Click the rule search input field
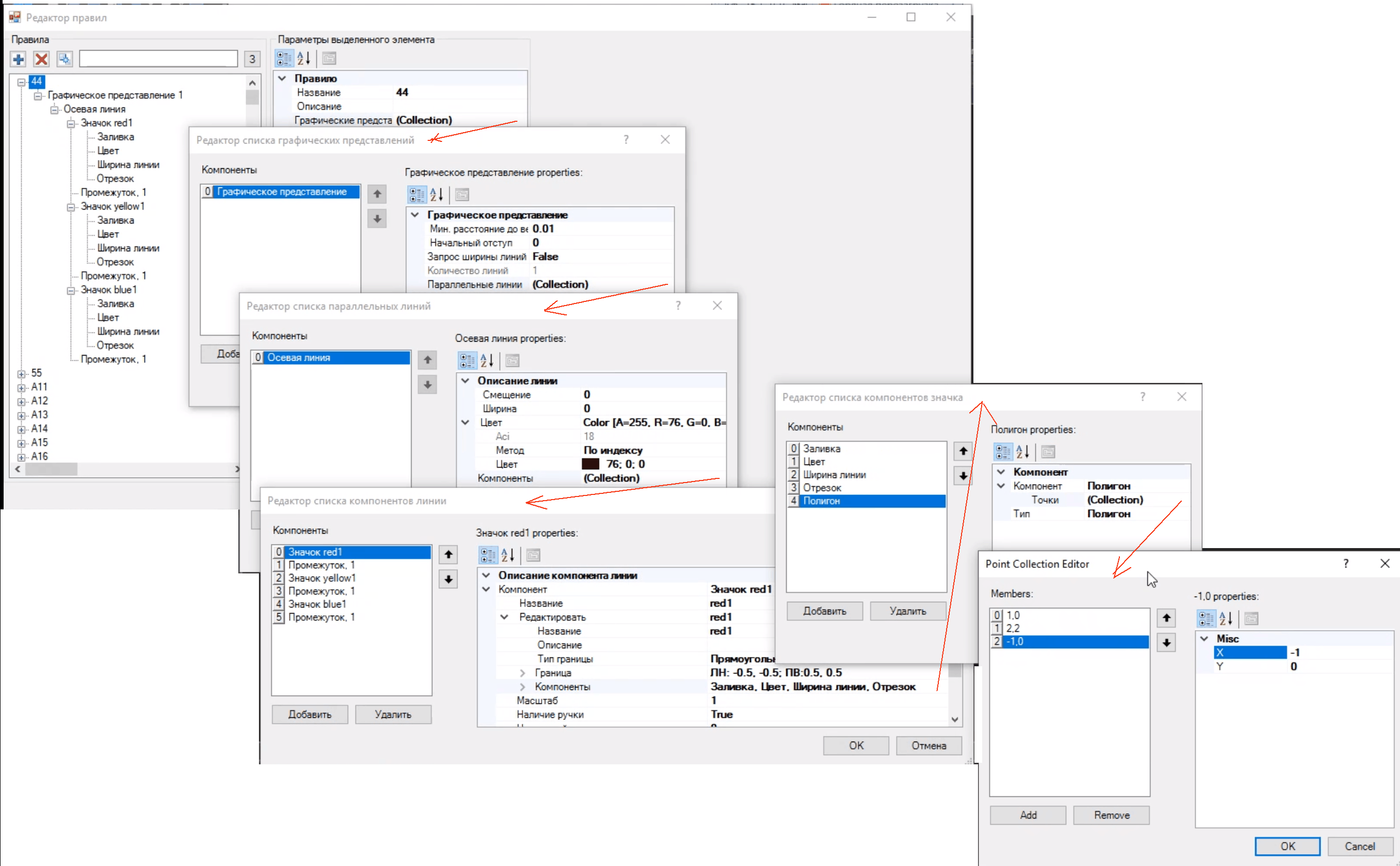 (158, 59)
